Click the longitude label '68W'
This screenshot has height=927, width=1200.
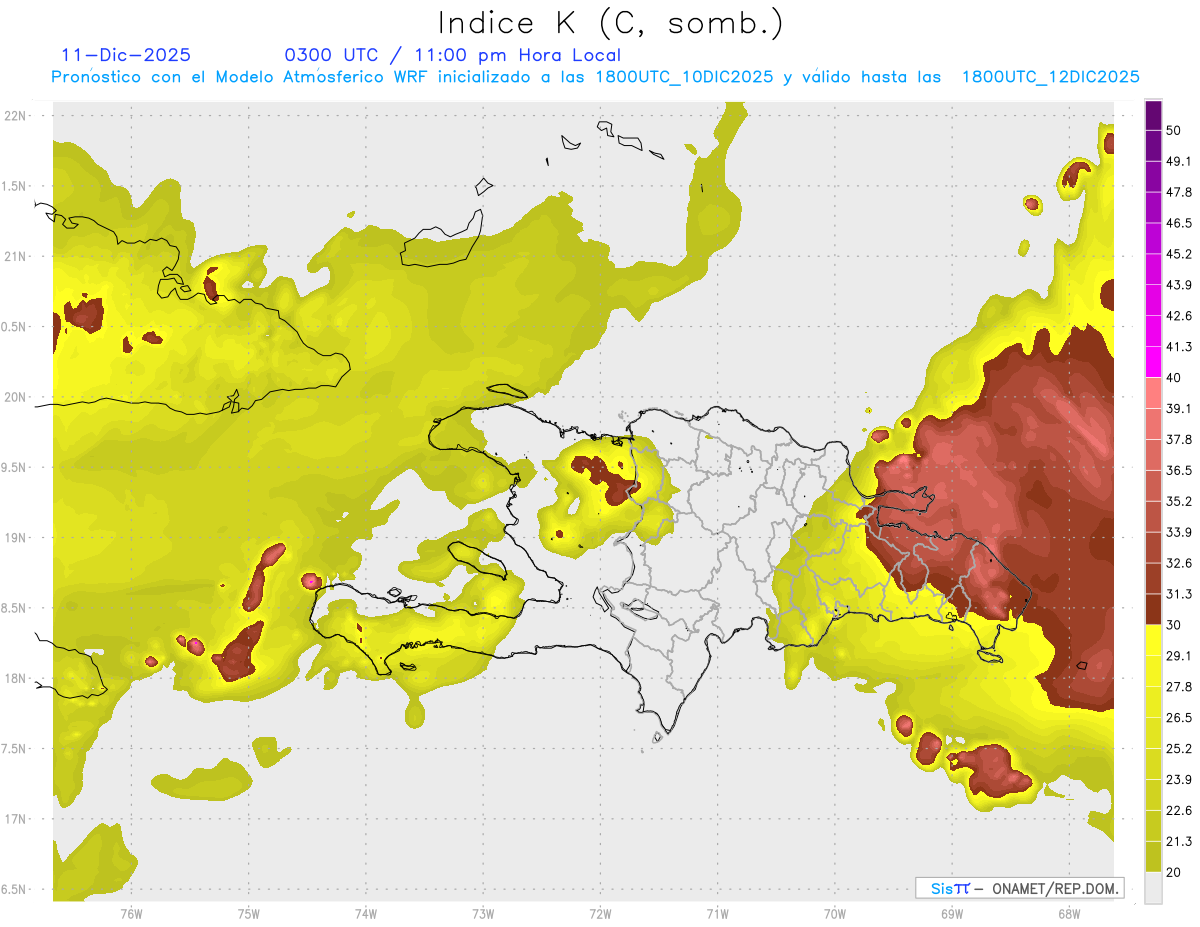pyautogui.click(x=1068, y=914)
